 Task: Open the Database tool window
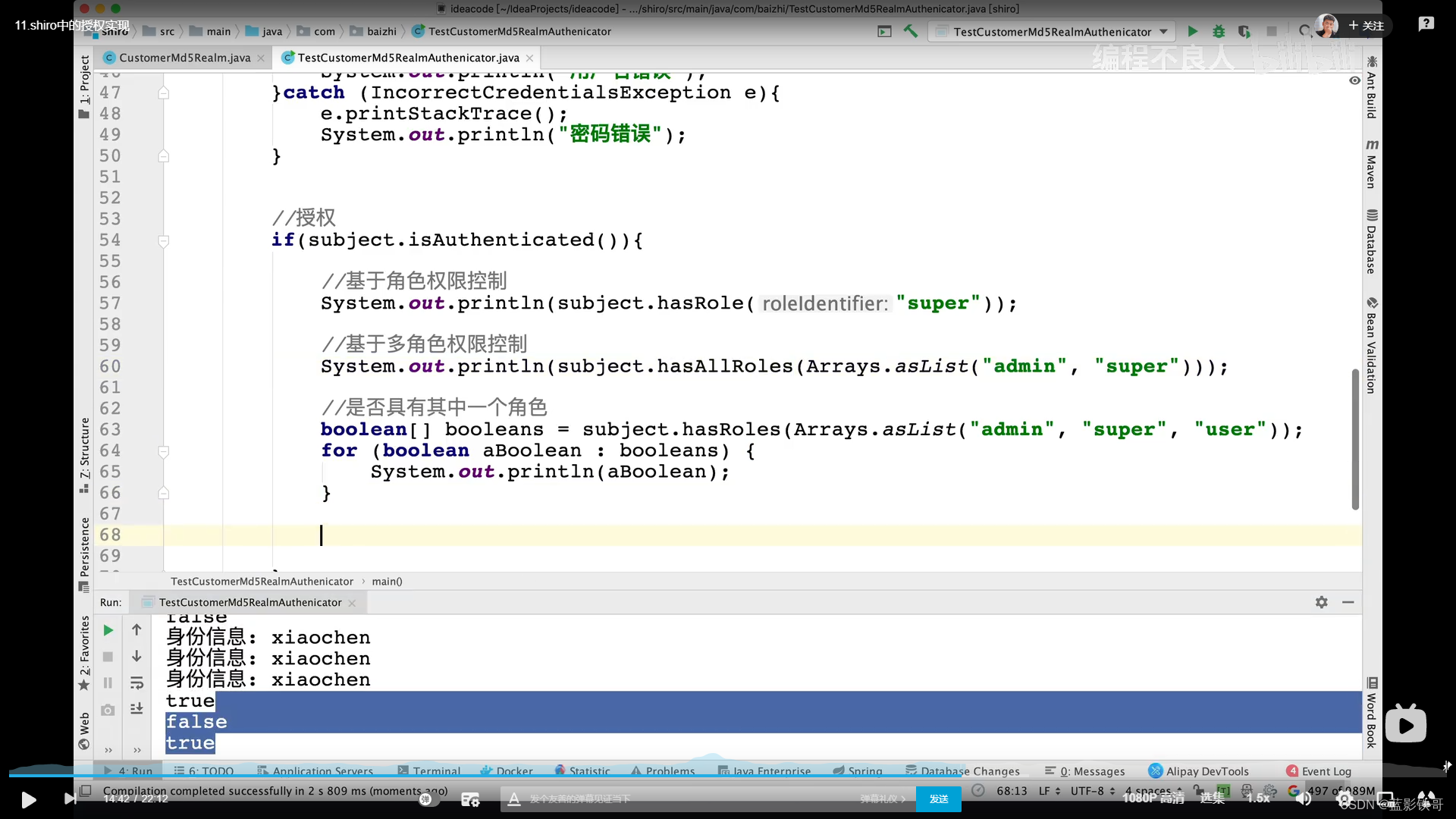(x=1371, y=242)
